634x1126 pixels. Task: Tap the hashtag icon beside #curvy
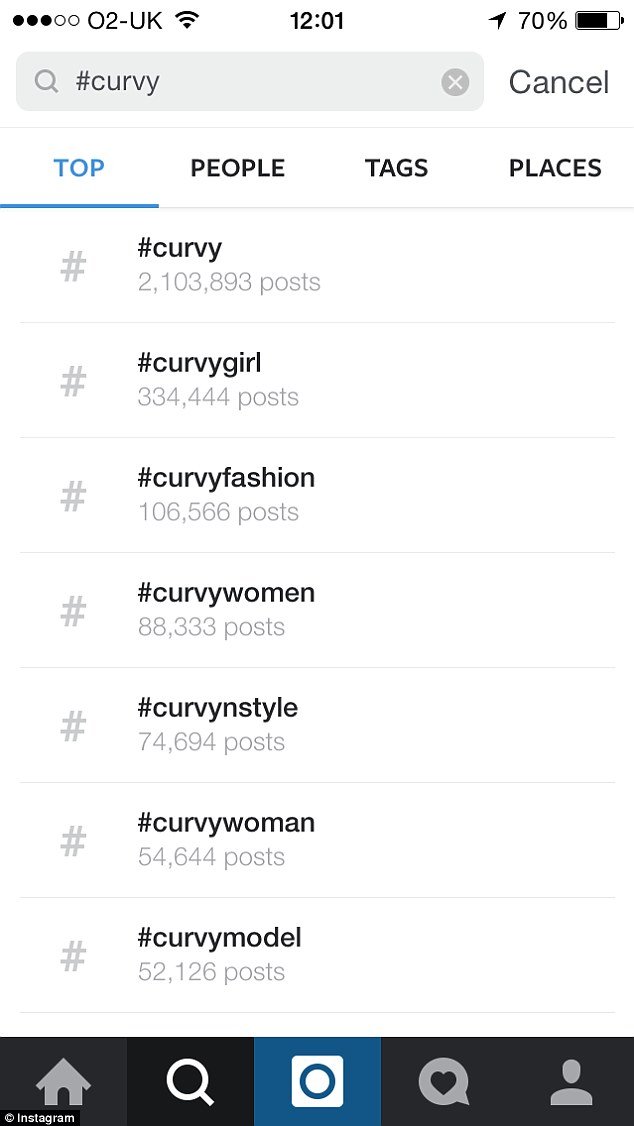[x=72, y=265]
